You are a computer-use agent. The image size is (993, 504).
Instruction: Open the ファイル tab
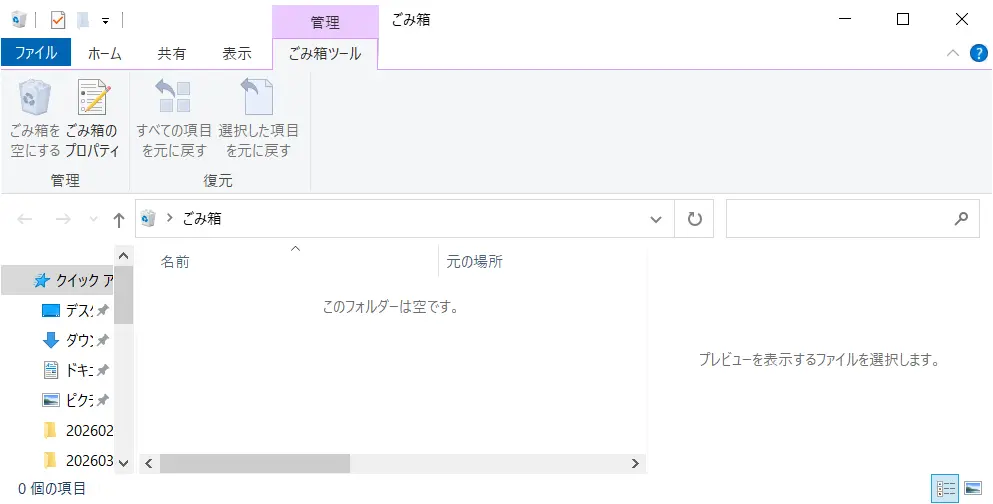pyautogui.click(x=35, y=54)
